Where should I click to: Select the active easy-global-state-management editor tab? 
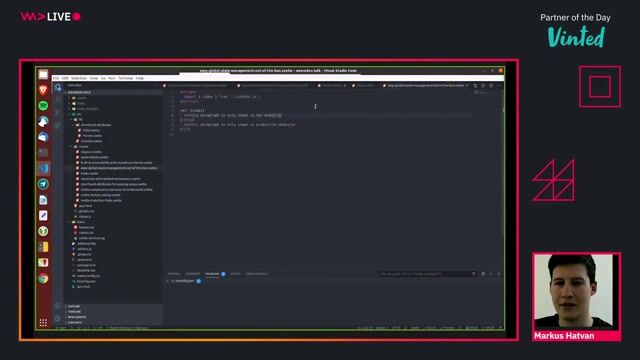[x=424, y=86]
